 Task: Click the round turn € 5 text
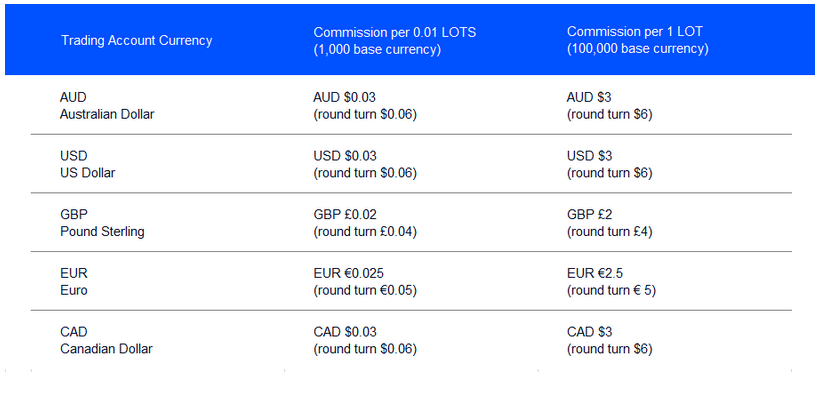[x=611, y=290]
